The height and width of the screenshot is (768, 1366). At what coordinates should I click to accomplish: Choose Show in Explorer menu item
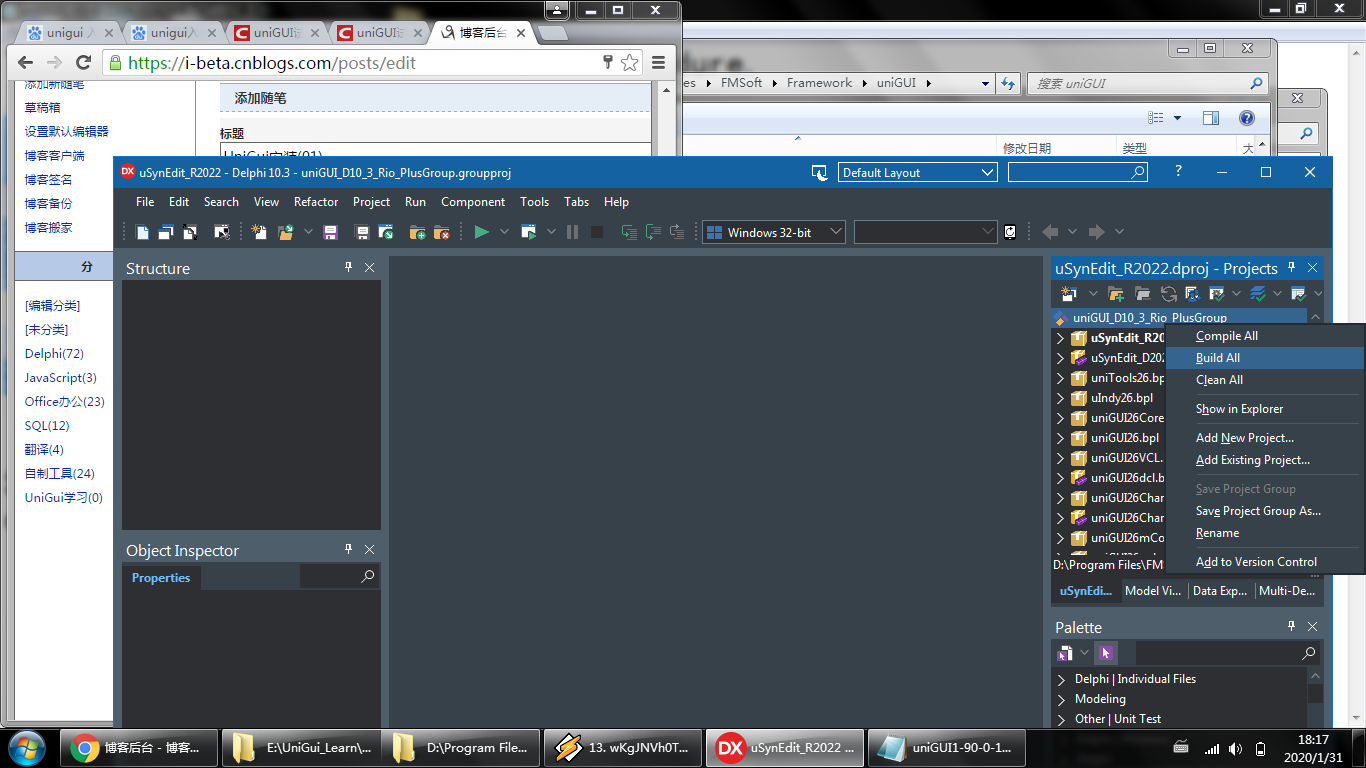click(1265, 409)
